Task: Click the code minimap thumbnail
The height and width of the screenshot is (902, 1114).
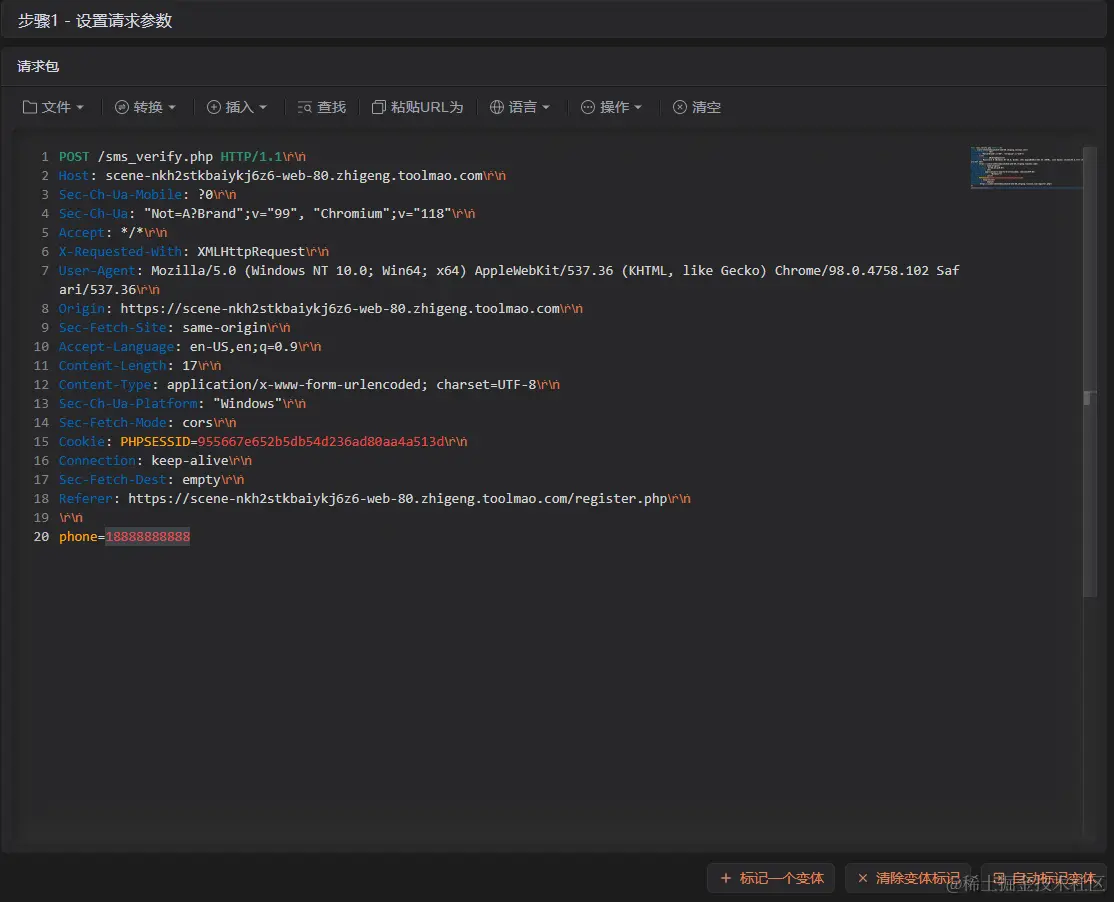Action: click(x=1027, y=168)
